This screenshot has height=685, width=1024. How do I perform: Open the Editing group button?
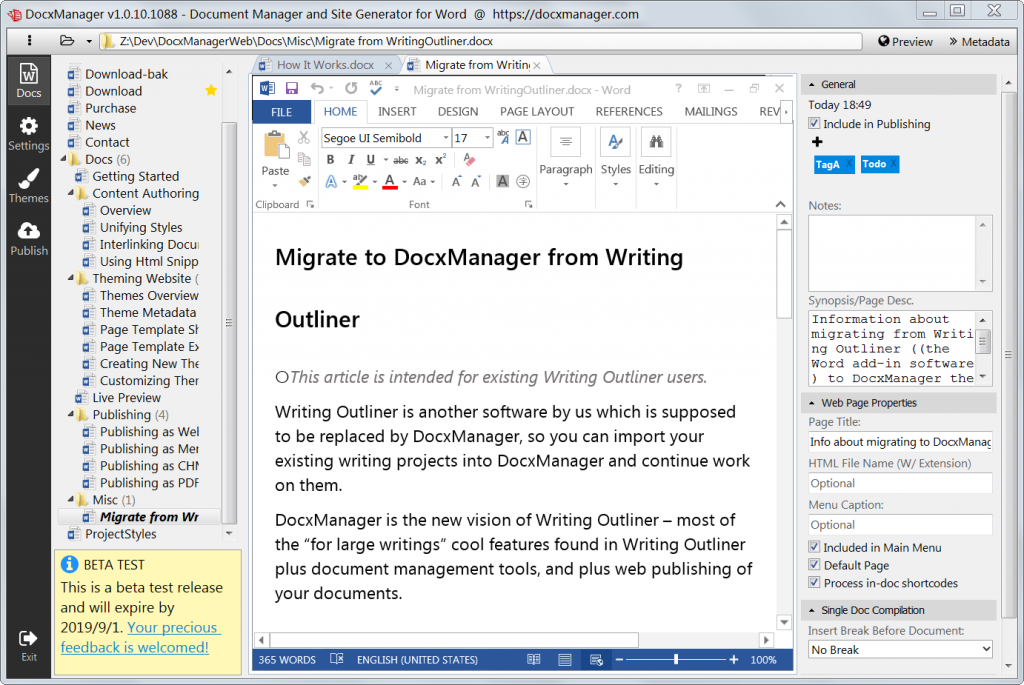[656, 159]
